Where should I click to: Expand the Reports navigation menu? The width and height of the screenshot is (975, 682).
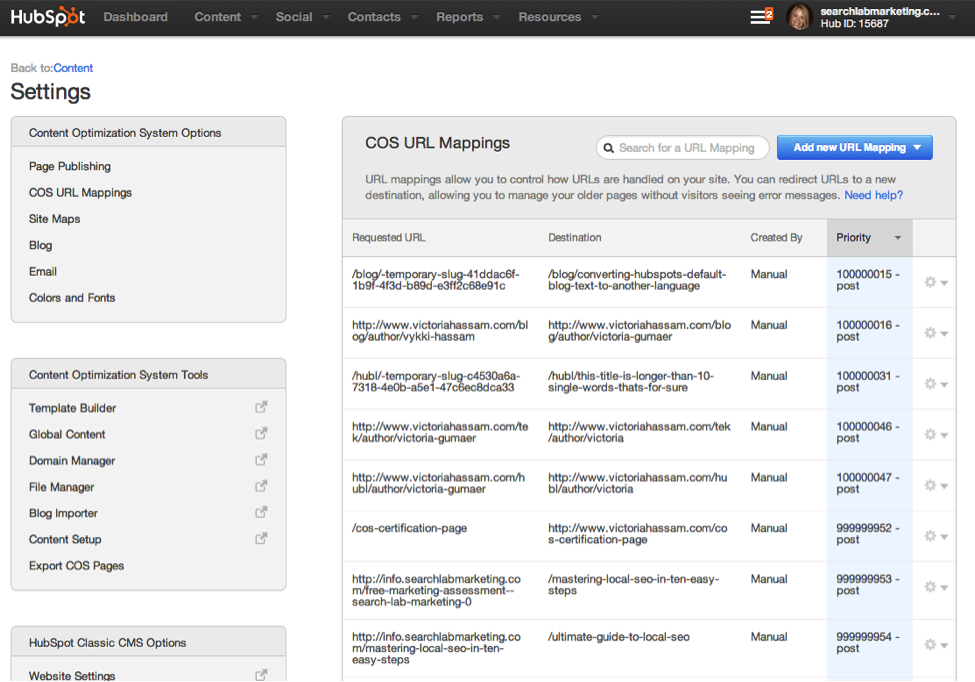coord(468,17)
